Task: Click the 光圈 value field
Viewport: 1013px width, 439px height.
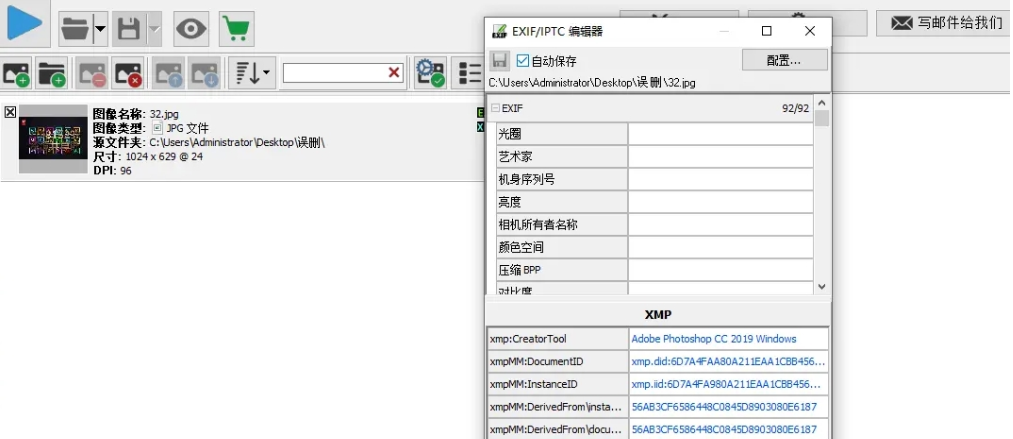Action: pyautogui.click(x=720, y=134)
